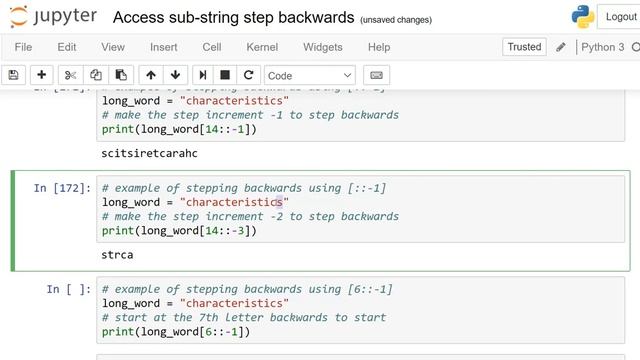This screenshot has height=360, width=640.
Task: Click comment '# make the step increment -1'
Action: click(x=192, y=115)
